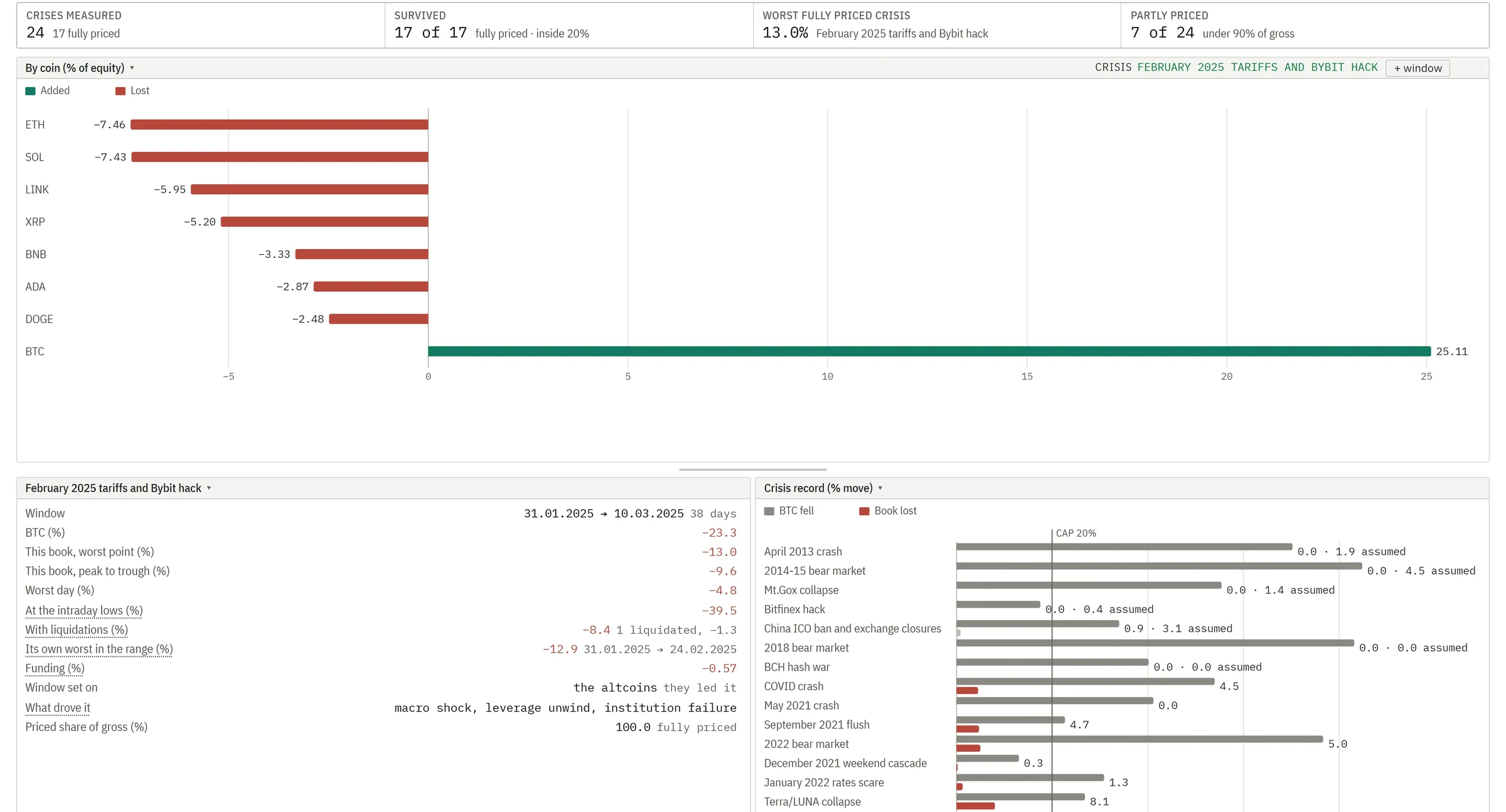Click the Window date range value

coord(604,514)
